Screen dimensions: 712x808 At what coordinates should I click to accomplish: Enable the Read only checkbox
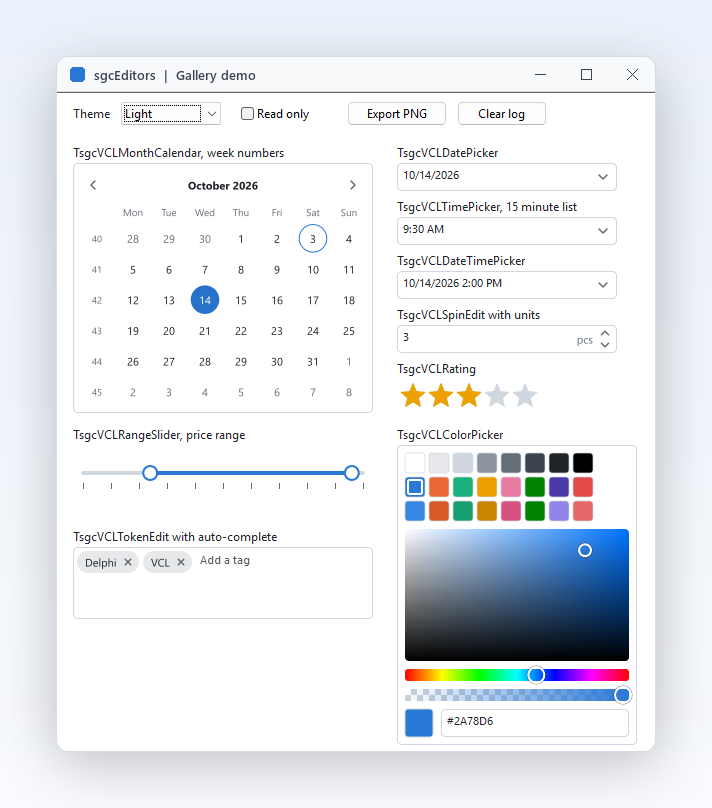pyautogui.click(x=247, y=113)
